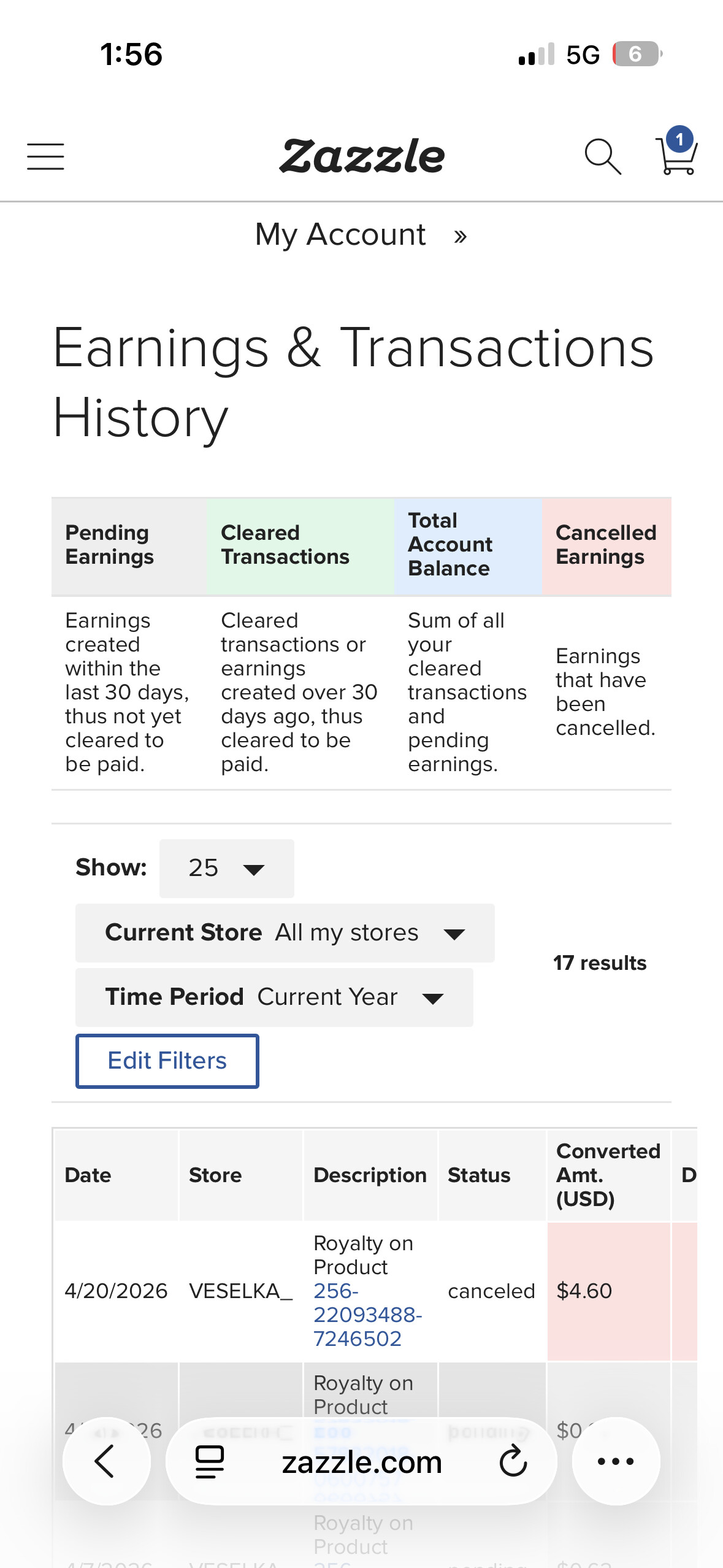
Task: Select the Total Account Balance tab
Action: pyautogui.click(x=468, y=545)
